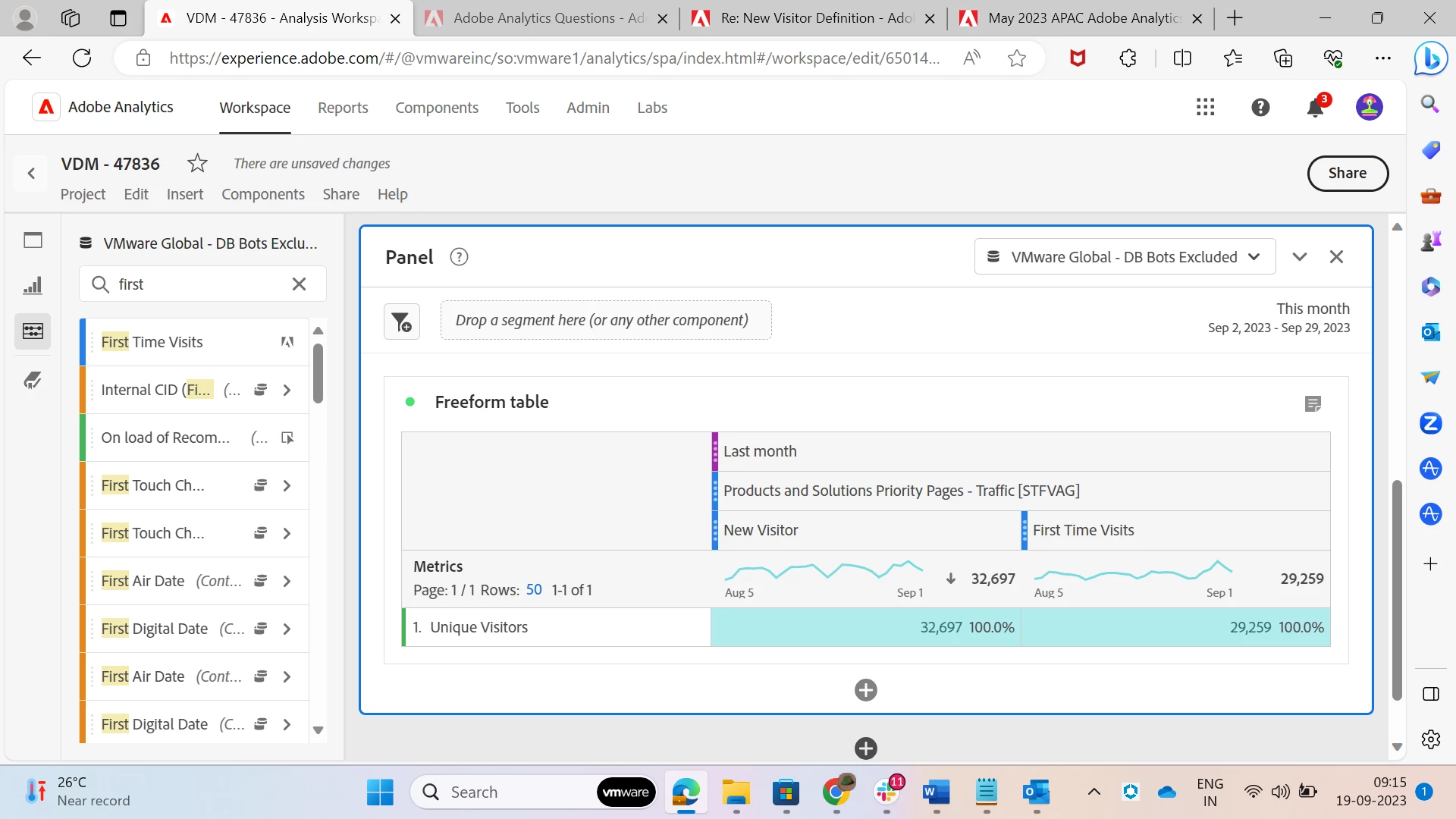Screen dimensions: 1456x819
Task: Click the help question mark near Panel
Action: [459, 257]
